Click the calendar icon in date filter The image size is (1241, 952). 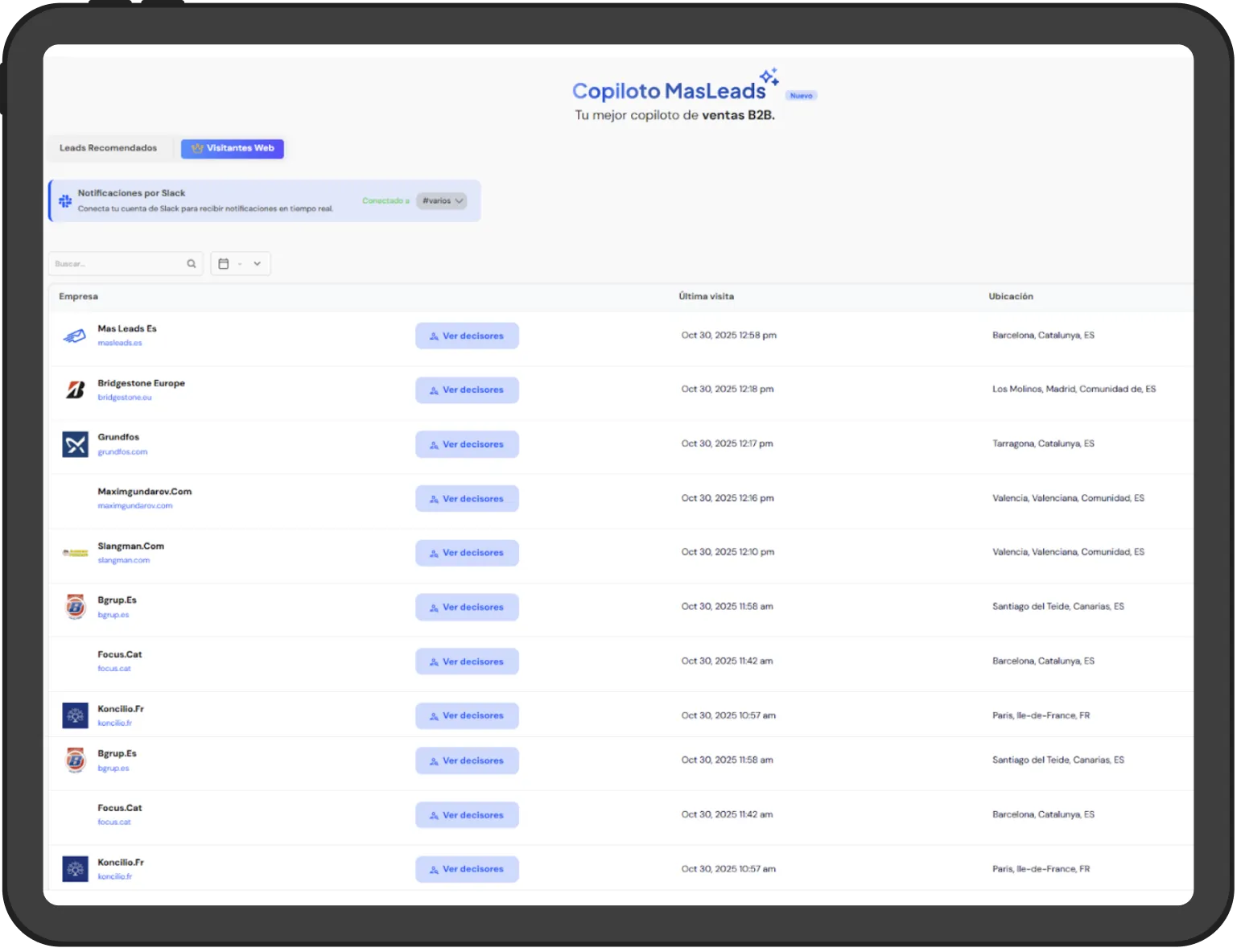[x=224, y=264]
